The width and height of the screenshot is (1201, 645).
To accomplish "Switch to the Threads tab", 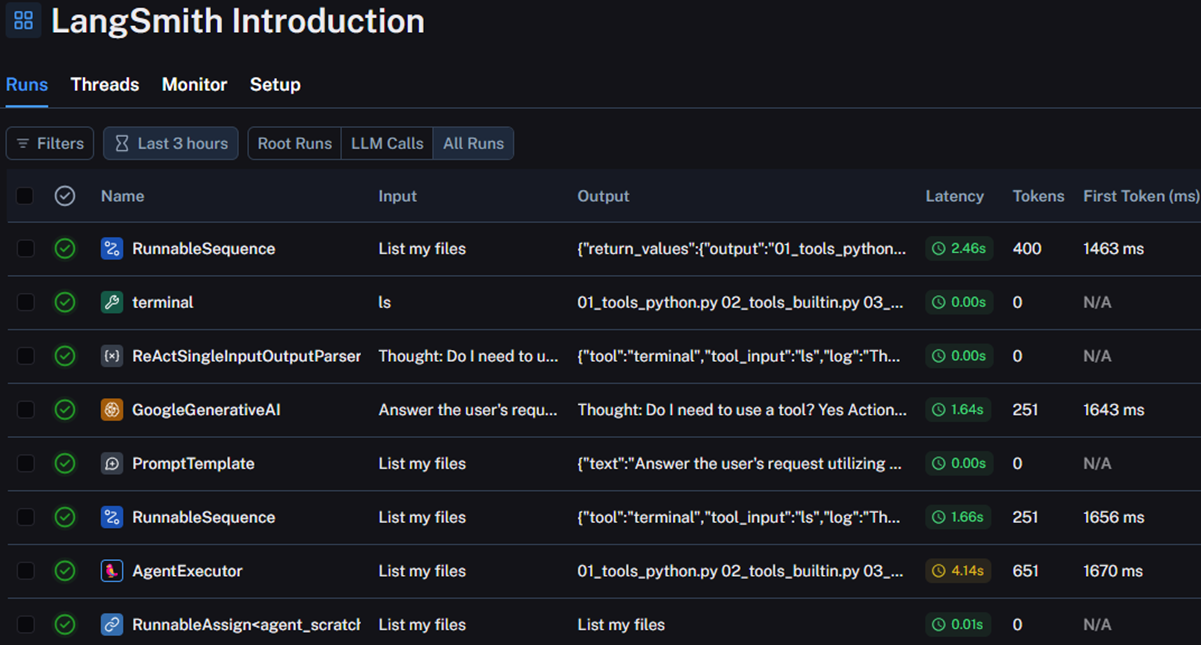I will point(105,85).
